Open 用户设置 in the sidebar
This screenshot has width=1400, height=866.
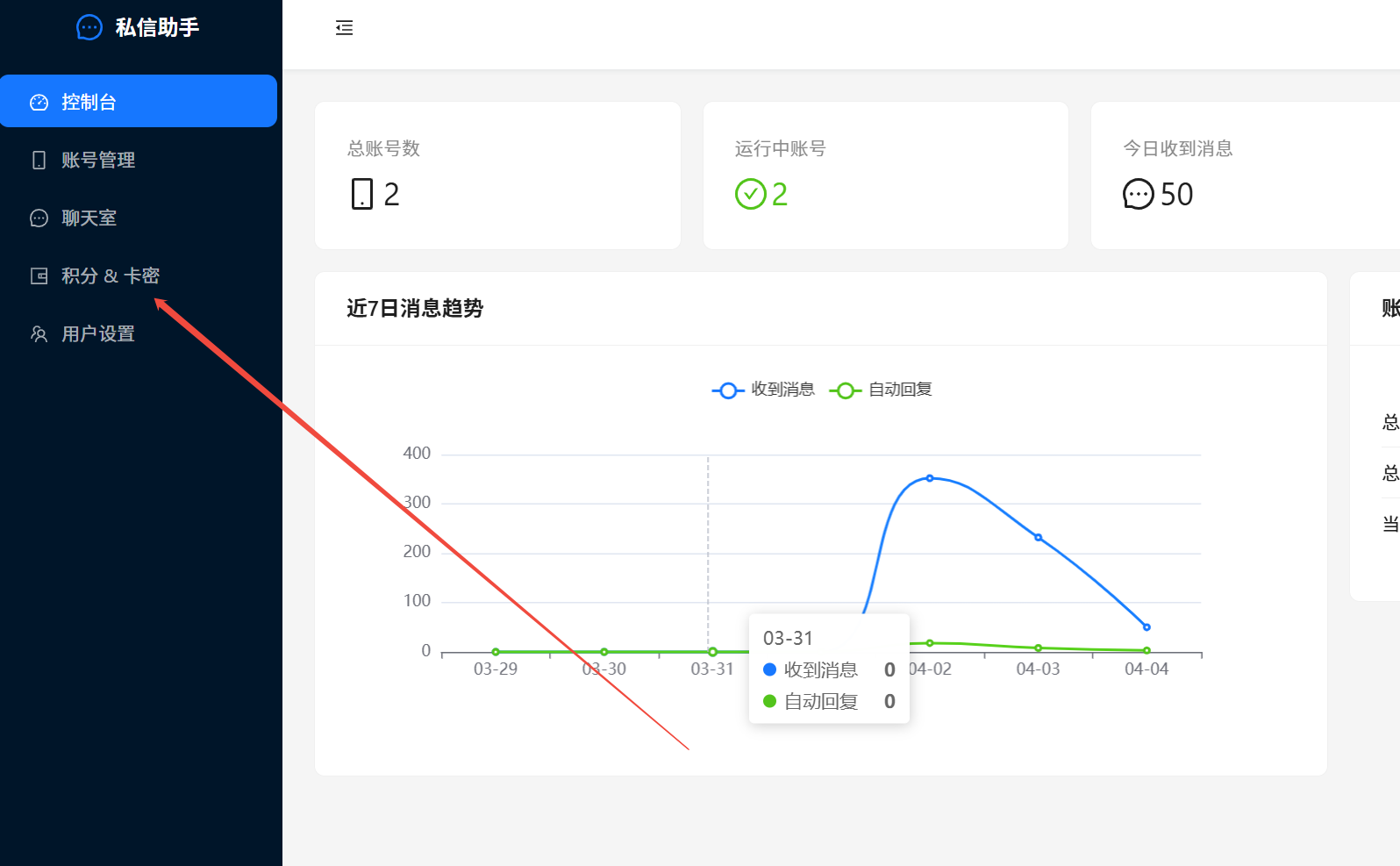coord(97,333)
